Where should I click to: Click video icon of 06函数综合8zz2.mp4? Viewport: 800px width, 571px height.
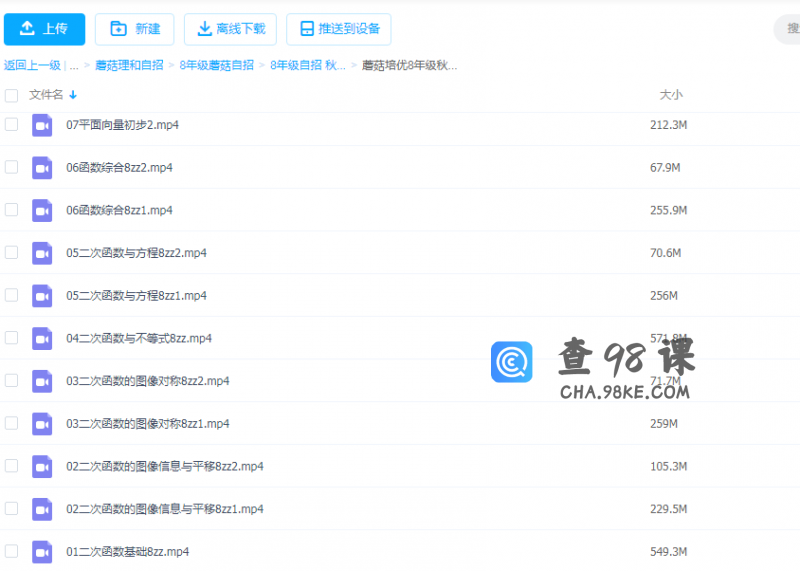coord(42,168)
